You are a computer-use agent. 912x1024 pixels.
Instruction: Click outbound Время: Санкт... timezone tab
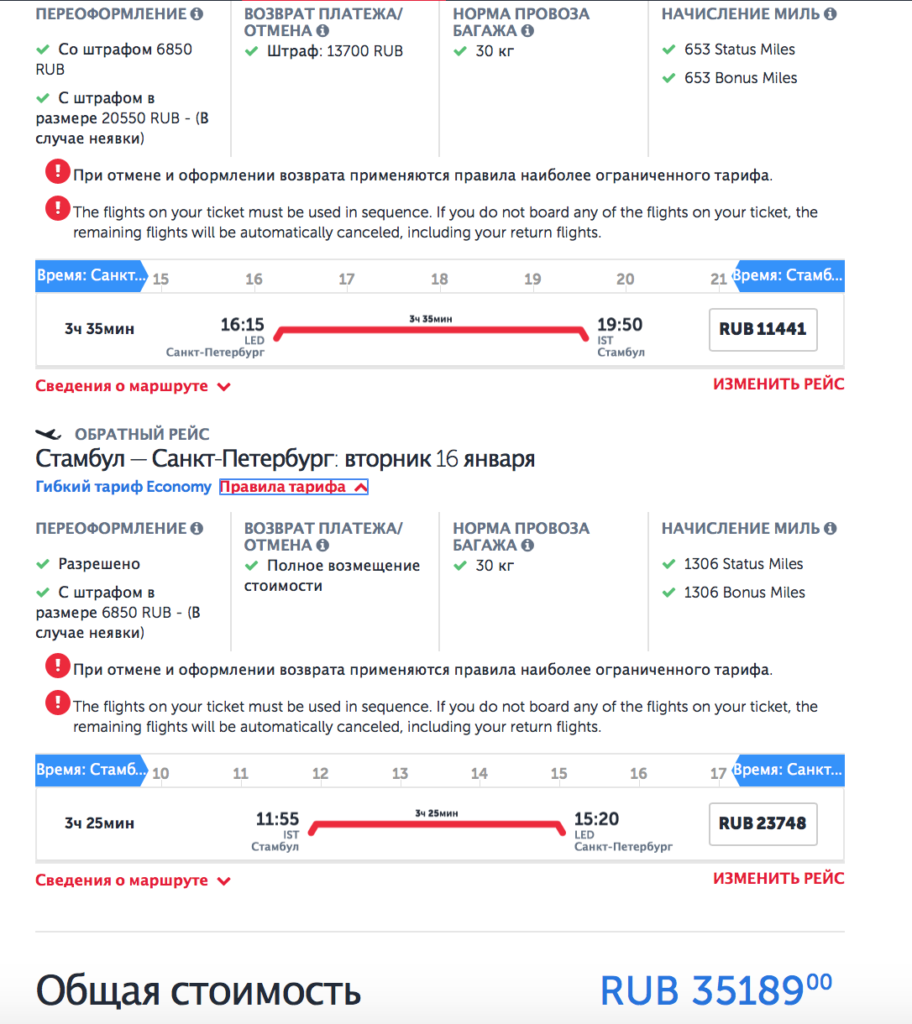click(x=91, y=276)
